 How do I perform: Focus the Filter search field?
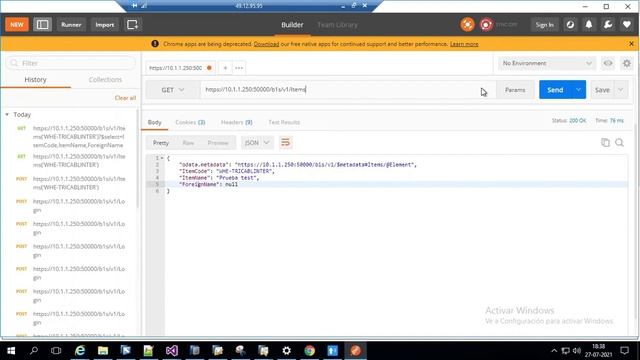(71, 63)
